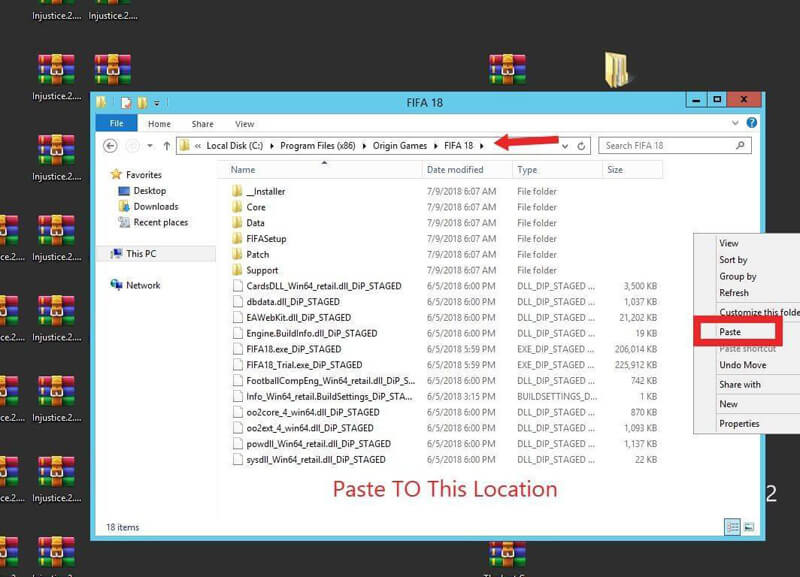Screen dimensions: 800x577
Task: Select Downloads in Favorites
Action: (156, 206)
